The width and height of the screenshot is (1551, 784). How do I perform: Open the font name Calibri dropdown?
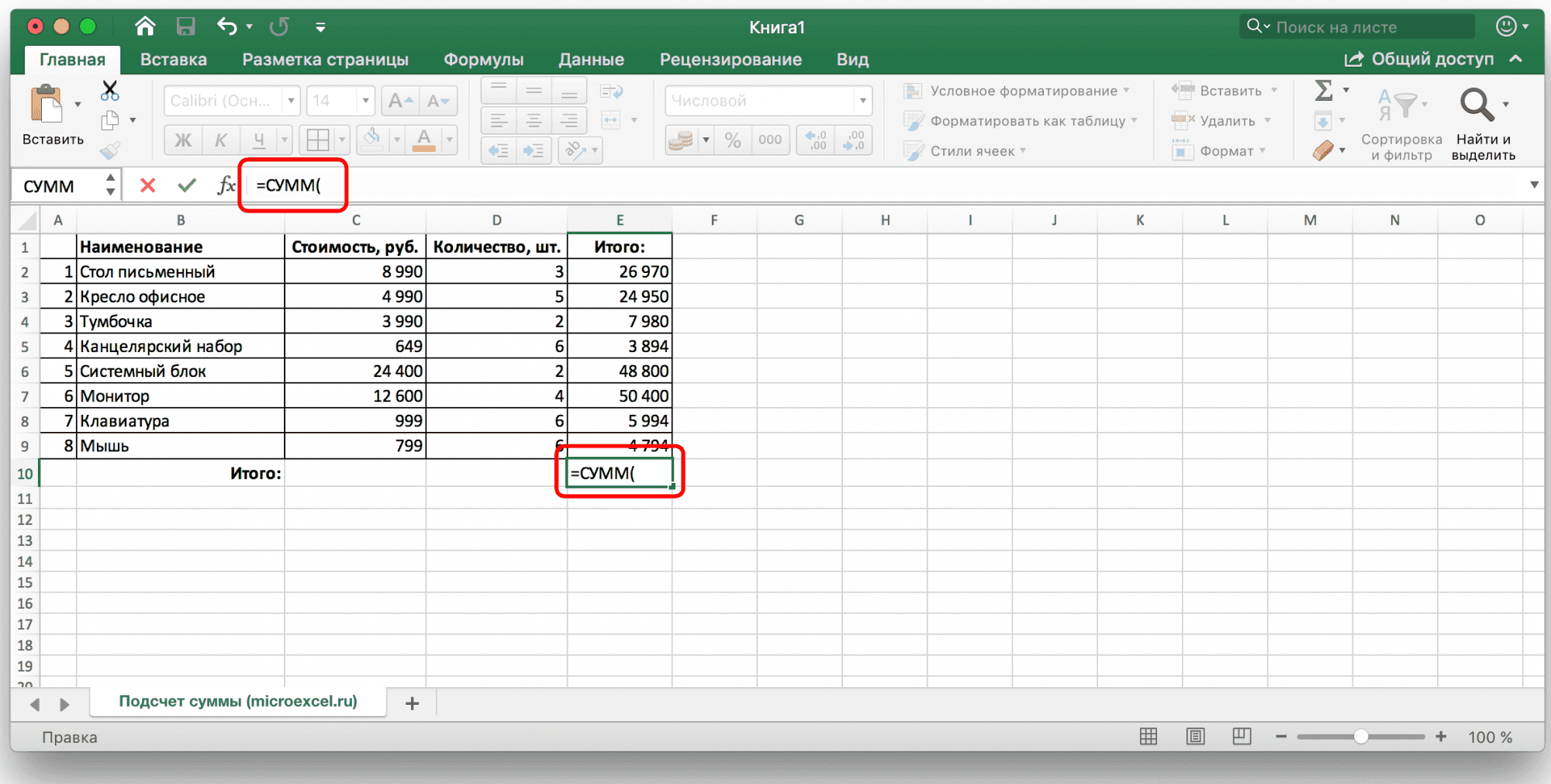pyautogui.click(x=291, y=101)
